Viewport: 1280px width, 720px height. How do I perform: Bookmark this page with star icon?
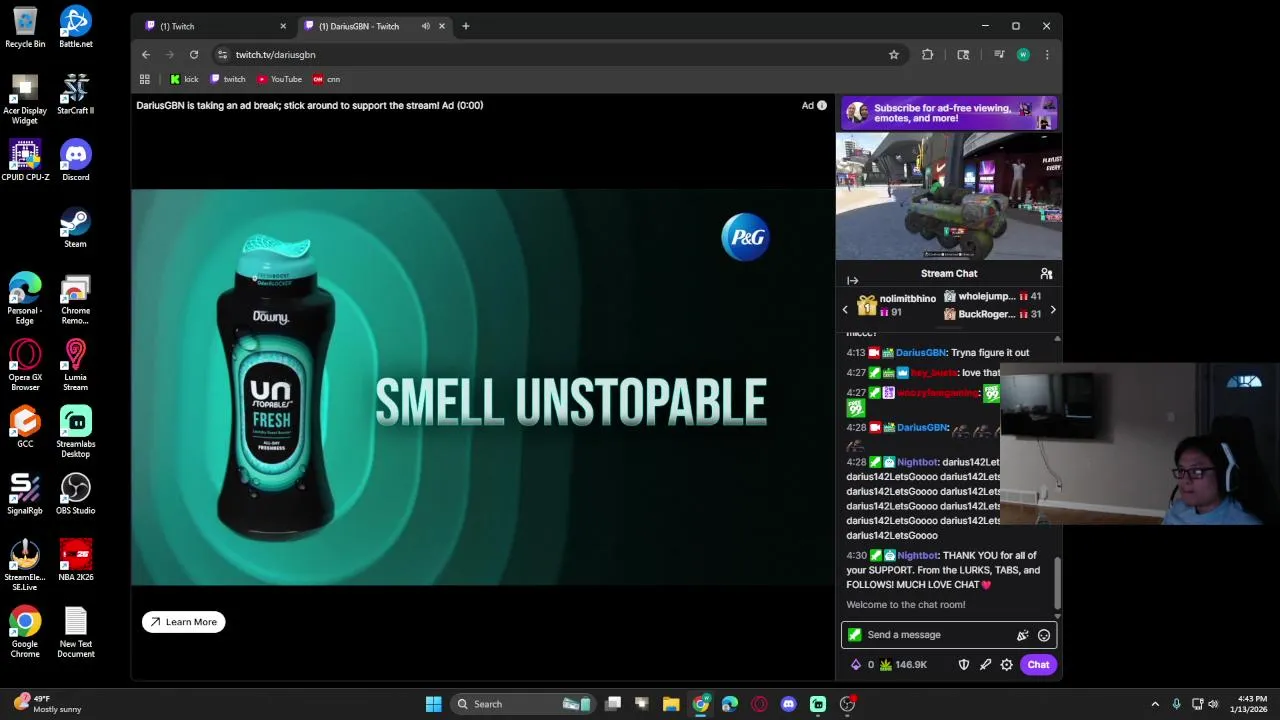pos(894,55)
